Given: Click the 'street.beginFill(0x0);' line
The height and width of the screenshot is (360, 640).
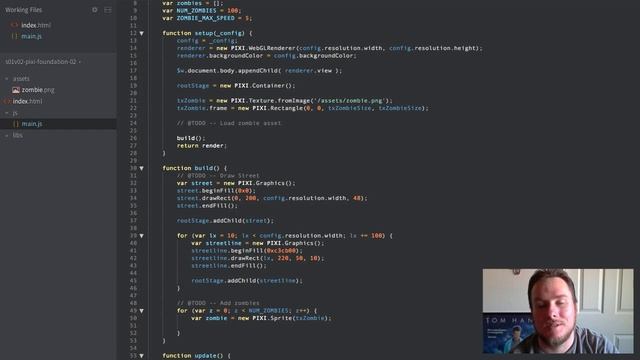Looking at the screenshot, I should point(216,191).
